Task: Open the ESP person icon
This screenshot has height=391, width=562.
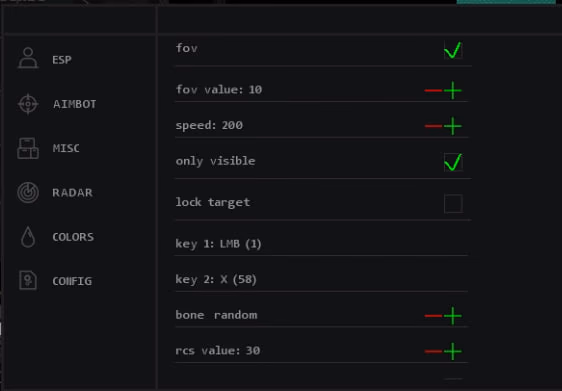Action: (28, 58)
